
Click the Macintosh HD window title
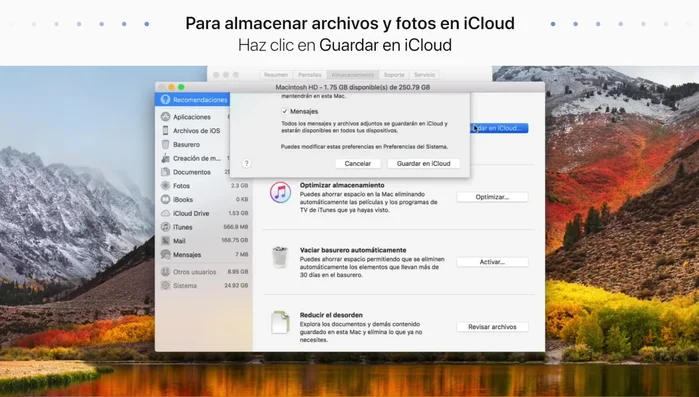(x=353, y=87)
